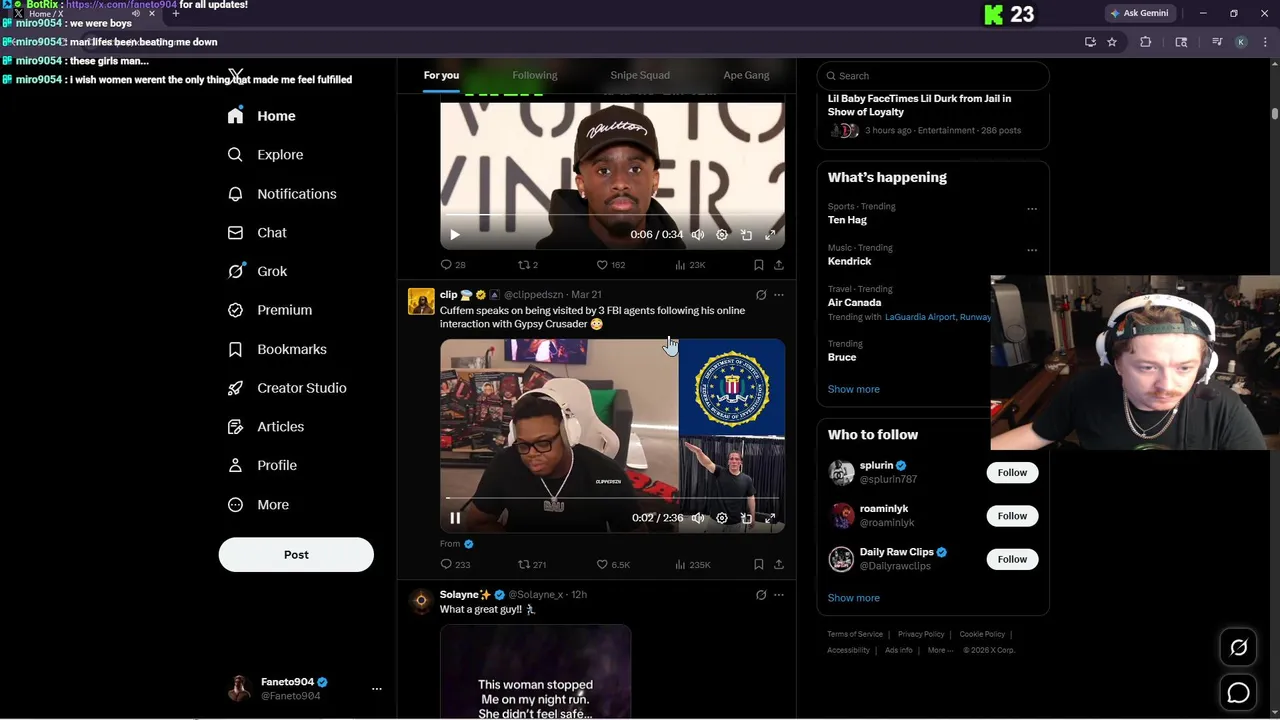Switch to Ape Gang tab
The image size is (1280, 720).
(746, 75)
